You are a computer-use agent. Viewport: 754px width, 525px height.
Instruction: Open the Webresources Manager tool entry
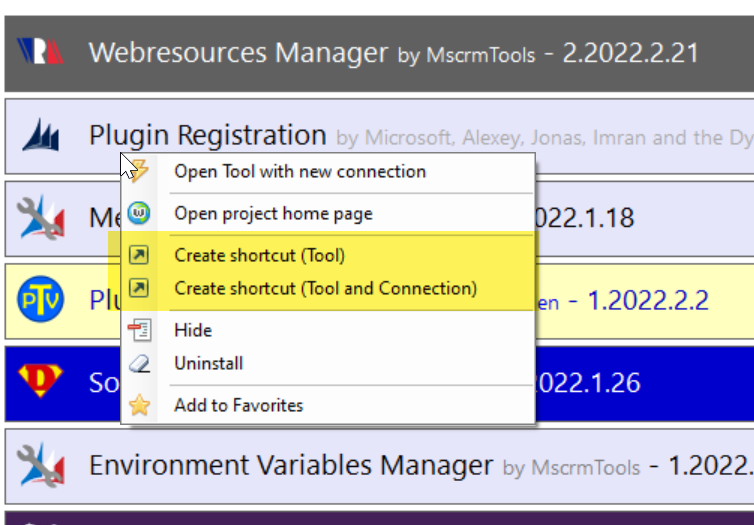[237, 52]
